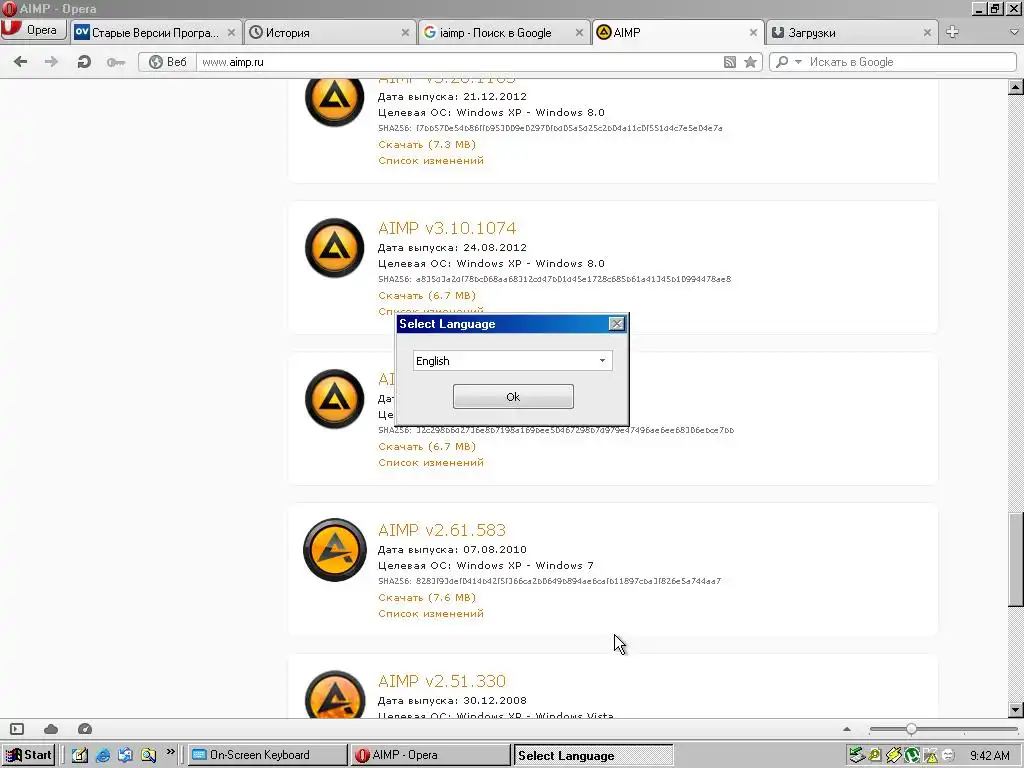Switch to AIMP - Opera taskbar button

[430, 755]
